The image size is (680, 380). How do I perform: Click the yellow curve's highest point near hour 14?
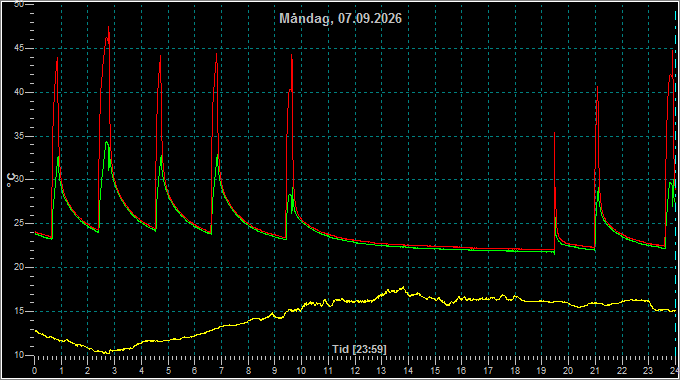click(404, 287)
